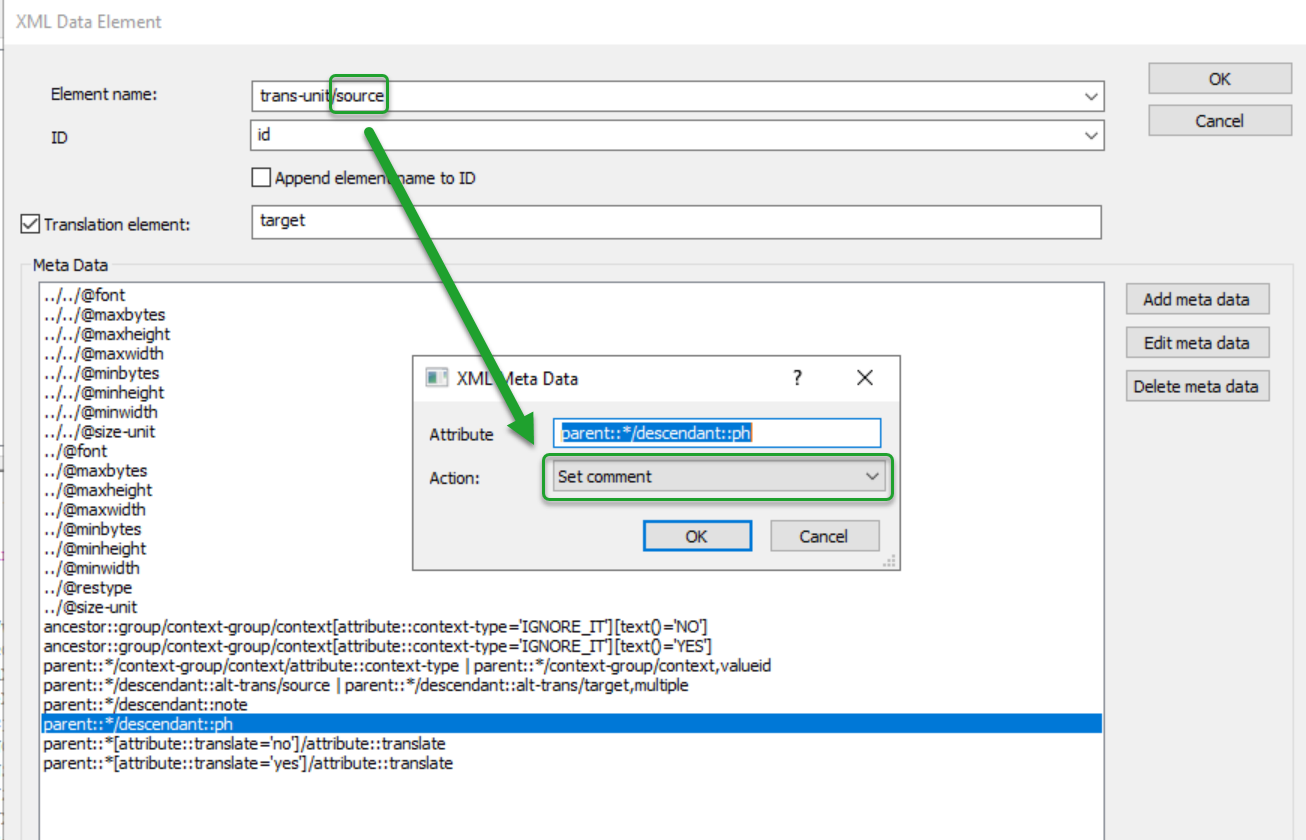Open the ID dropdown
Screen dimensions: 1306x840
point(1092,135)
